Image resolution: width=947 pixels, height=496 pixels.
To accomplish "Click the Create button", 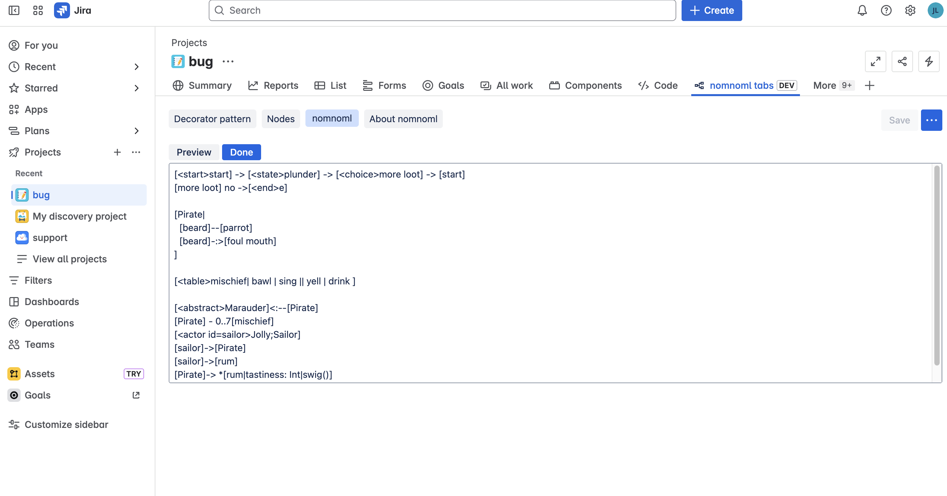I will click(711, 10).
